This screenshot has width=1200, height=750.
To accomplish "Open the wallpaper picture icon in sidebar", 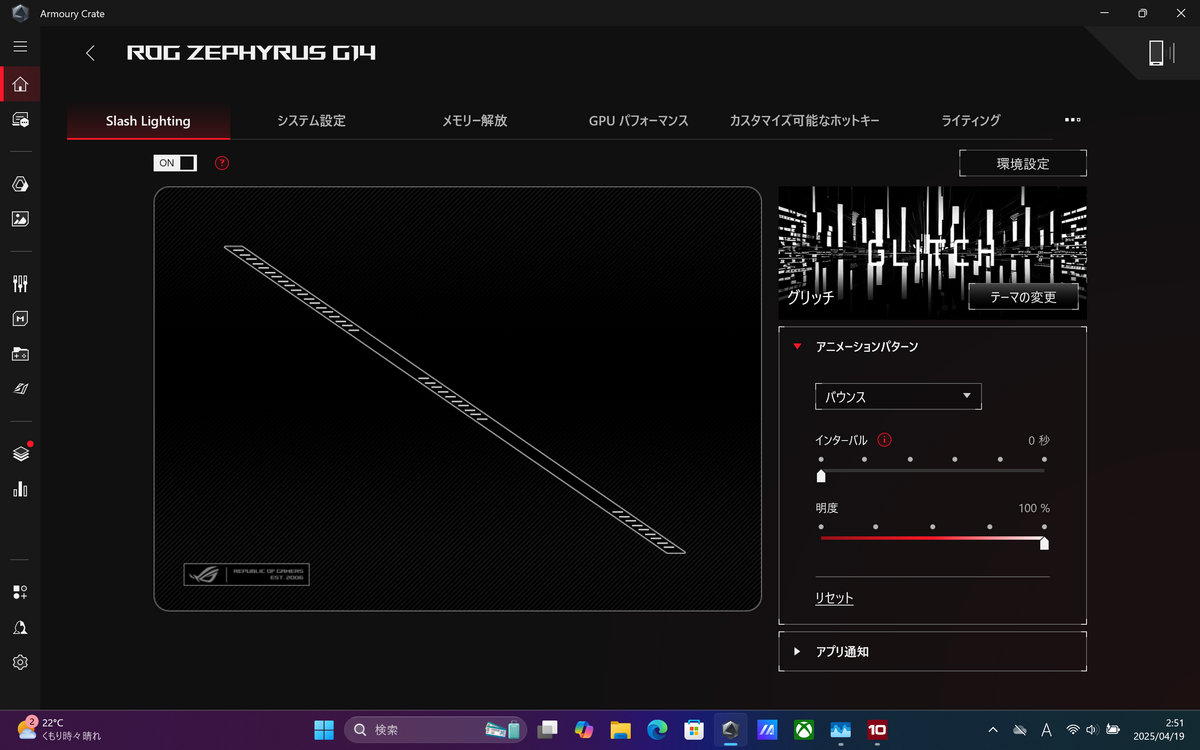I will click(x=20, y=218).
